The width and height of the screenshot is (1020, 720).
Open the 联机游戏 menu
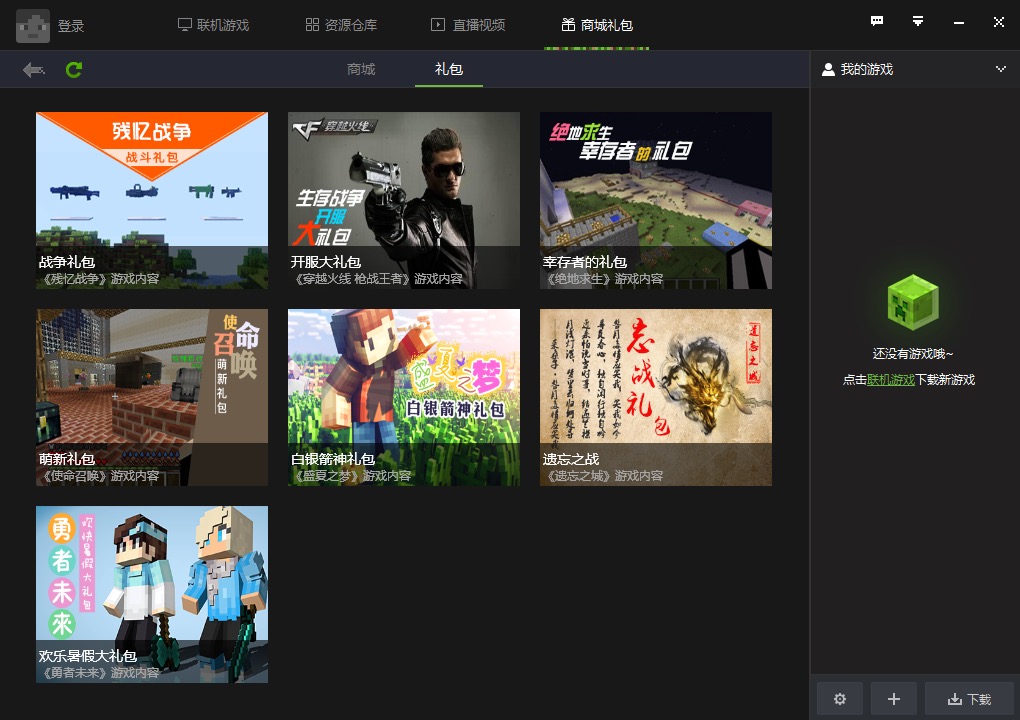[x=213, y=25]
